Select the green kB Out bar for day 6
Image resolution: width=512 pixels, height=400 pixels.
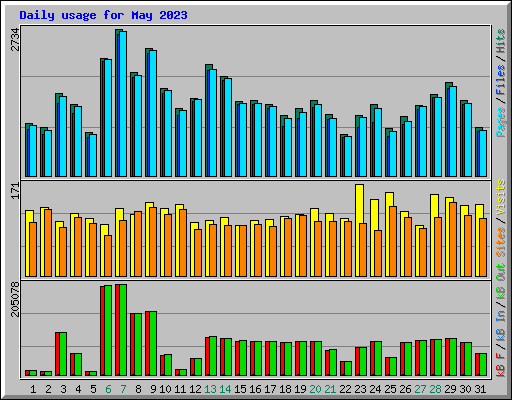[108, 331]
